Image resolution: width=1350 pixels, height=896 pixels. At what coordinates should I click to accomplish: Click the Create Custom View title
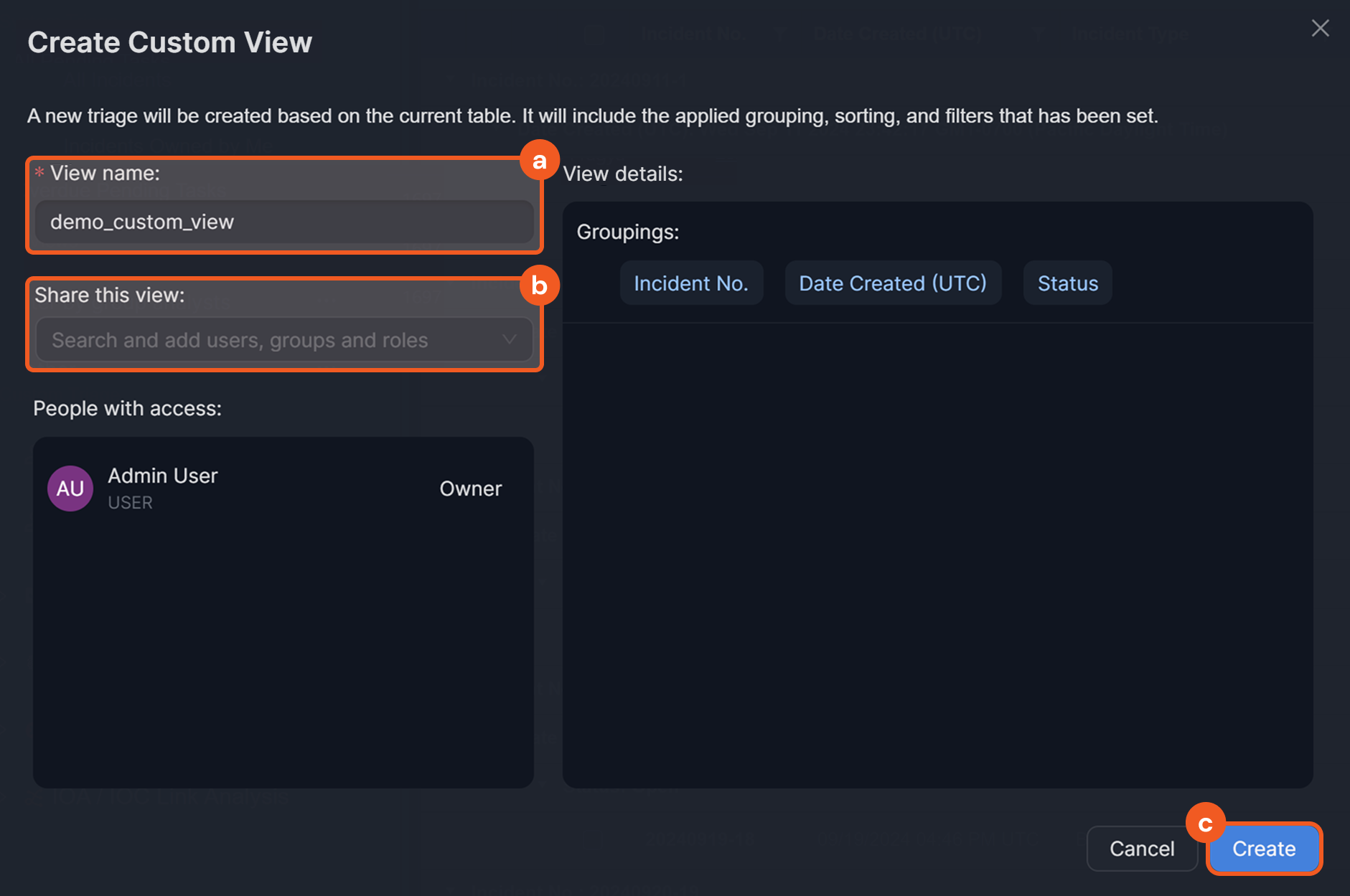[170, 42]
